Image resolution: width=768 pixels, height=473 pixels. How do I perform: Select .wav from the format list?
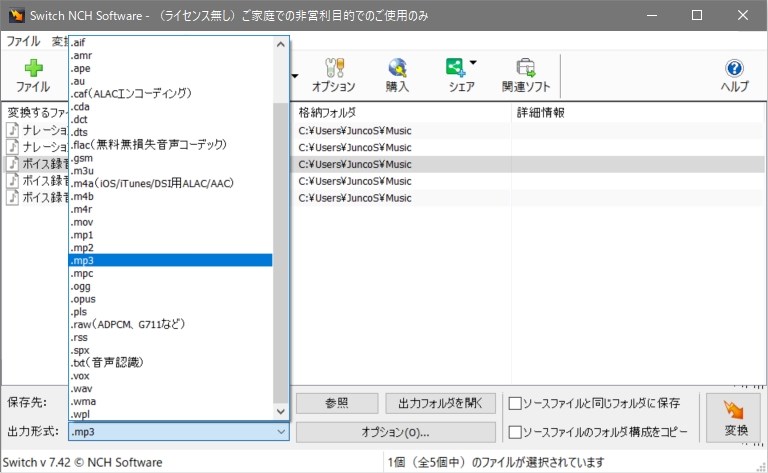[171, 388]
